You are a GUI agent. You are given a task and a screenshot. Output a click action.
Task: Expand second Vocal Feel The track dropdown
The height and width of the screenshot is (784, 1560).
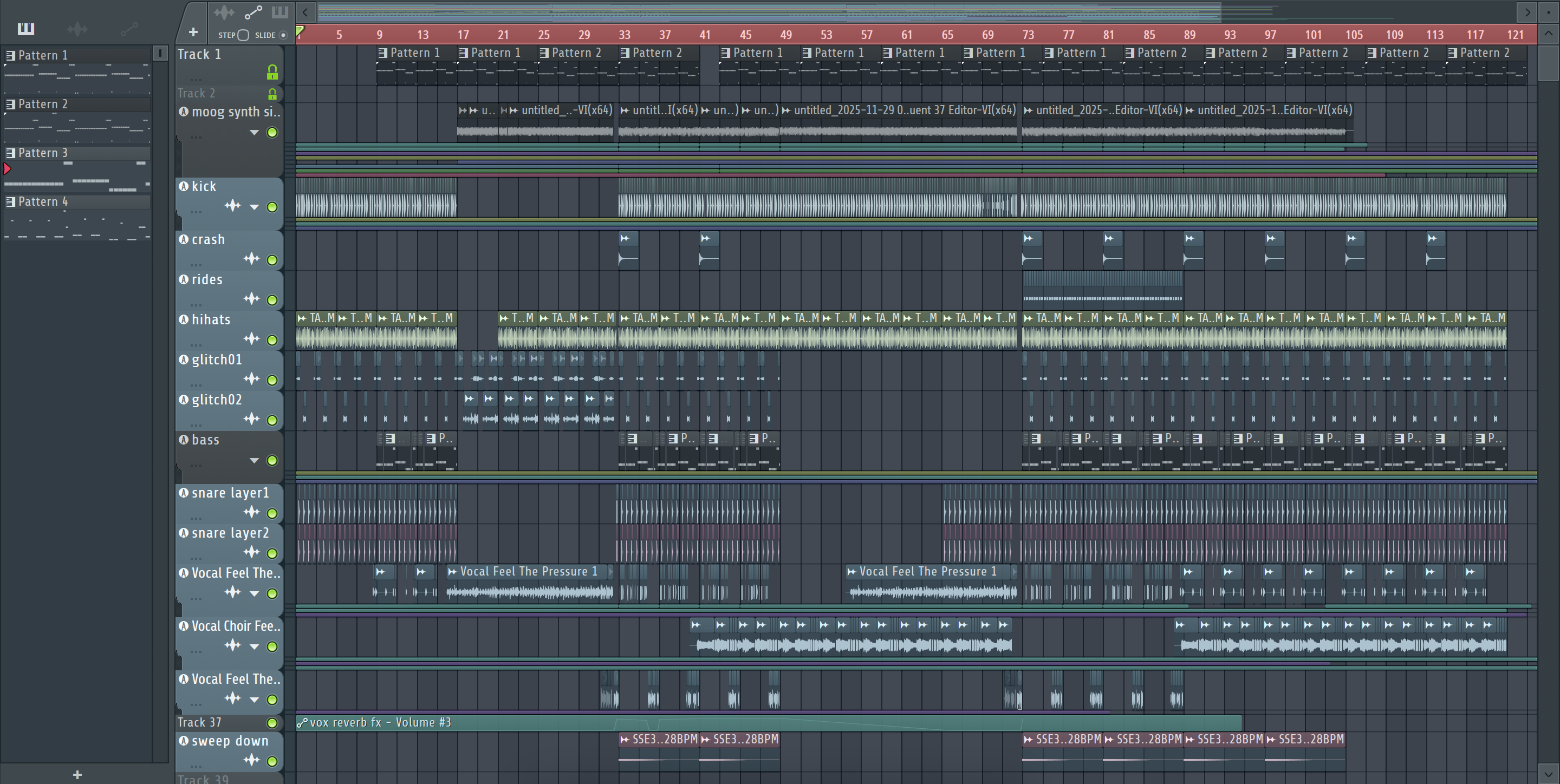(x=255, y=700)
